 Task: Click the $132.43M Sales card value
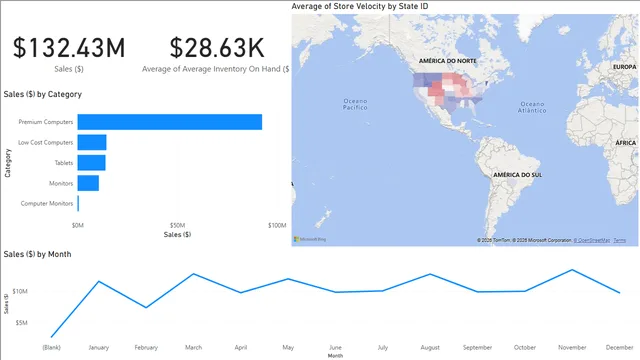[69, 48]
